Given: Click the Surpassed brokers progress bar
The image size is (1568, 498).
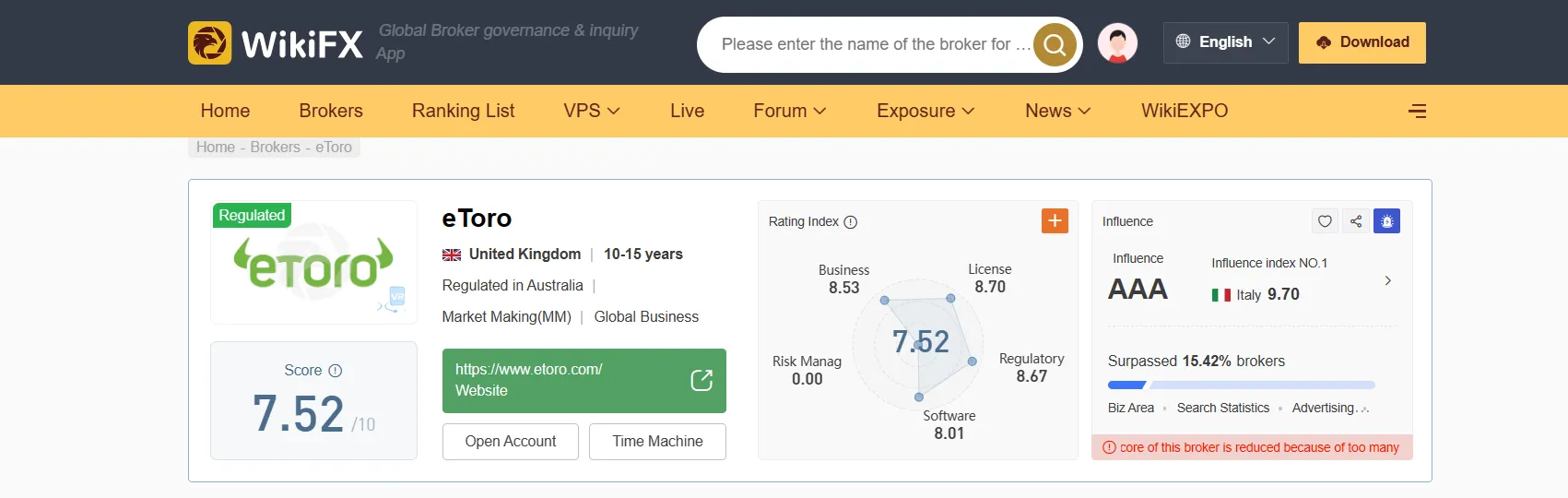Looking at the screenshot, I should [1242, 385].
